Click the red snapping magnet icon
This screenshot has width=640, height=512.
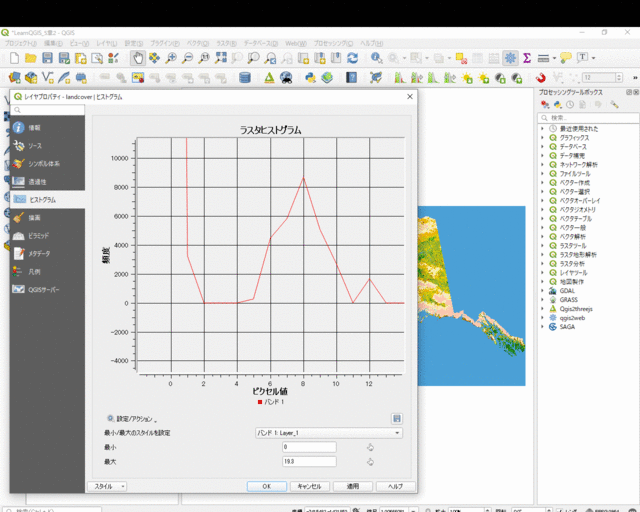(x=540, y=78)
